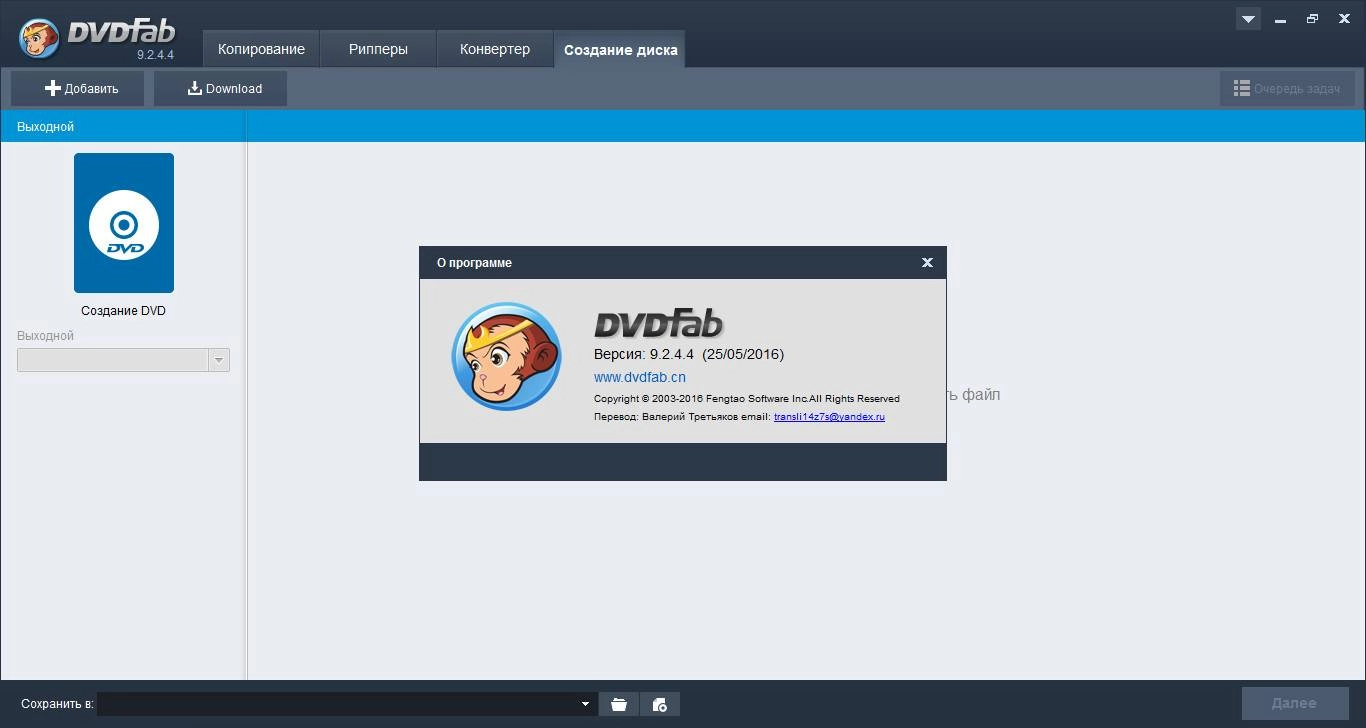Click the translator email link
The height and width of the screenshot is (728, 1366).
click(829, 416)
